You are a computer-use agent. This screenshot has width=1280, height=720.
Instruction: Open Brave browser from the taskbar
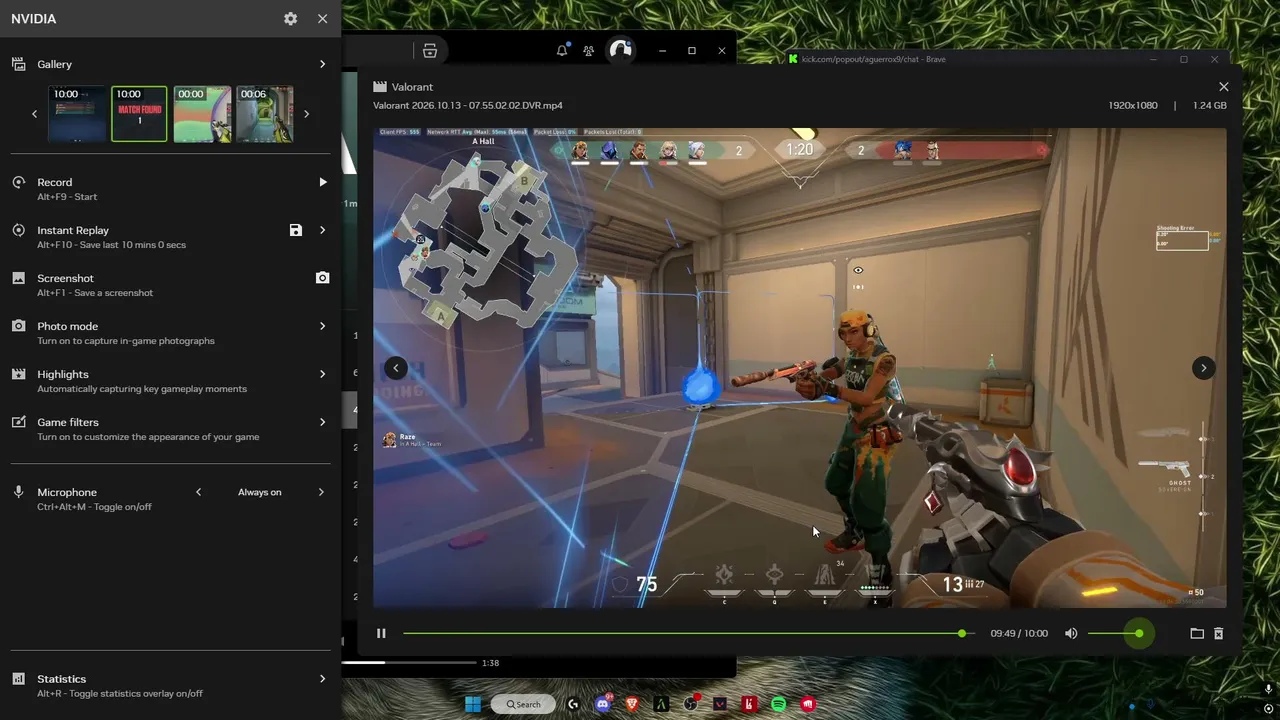[632, 704]
